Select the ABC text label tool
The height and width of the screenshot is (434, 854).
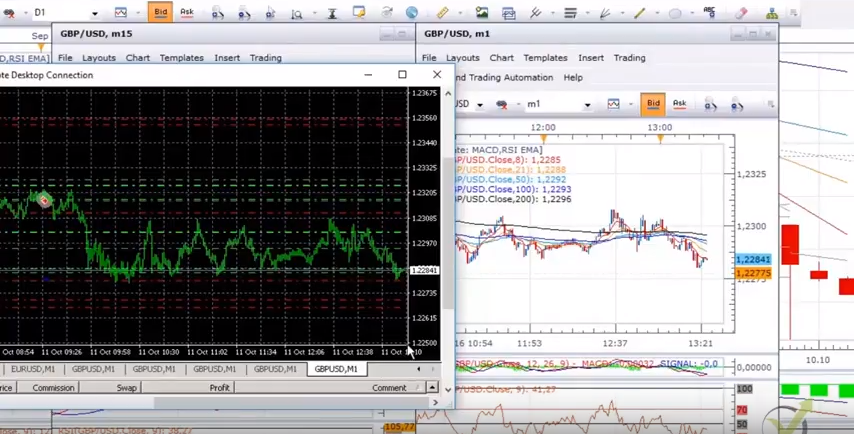710,13
